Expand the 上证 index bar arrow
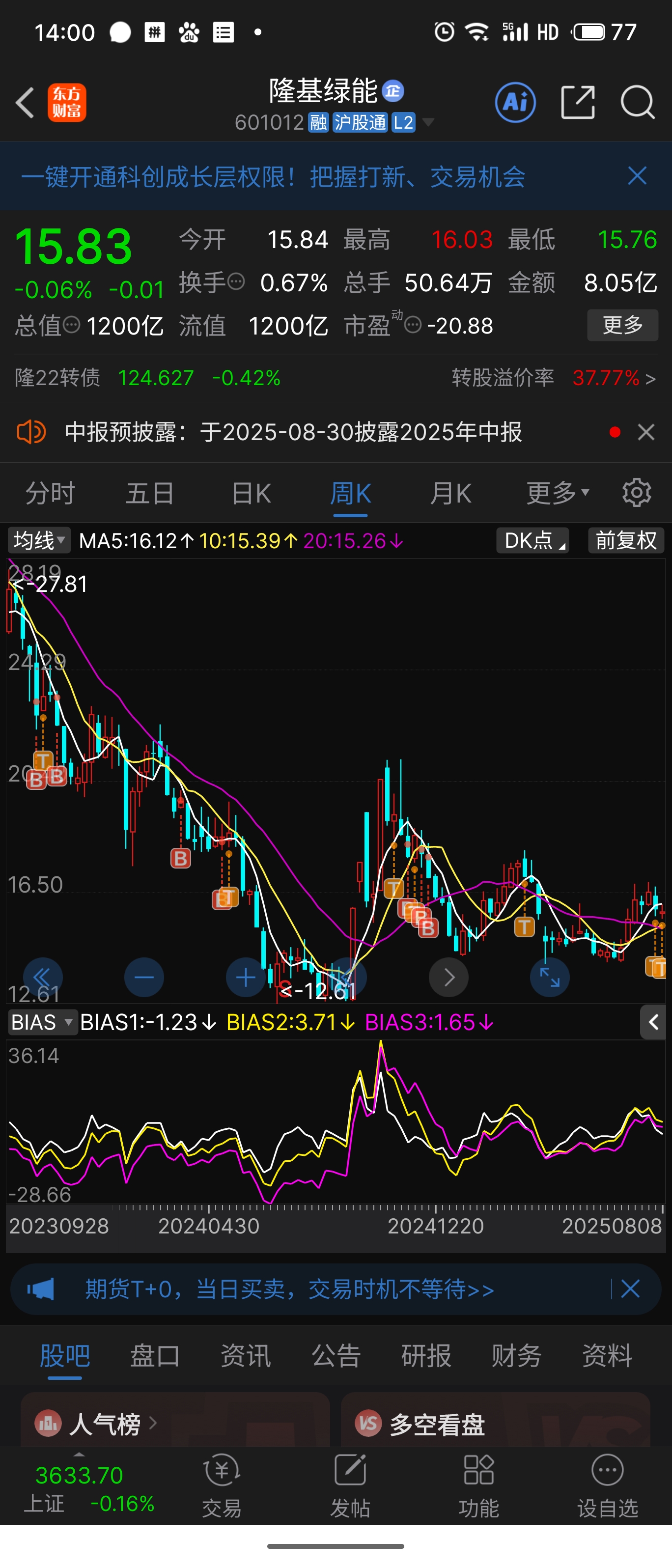The height and width of the screenshot is (1568, 672). pyautogui.click(x=79, y=1454)
